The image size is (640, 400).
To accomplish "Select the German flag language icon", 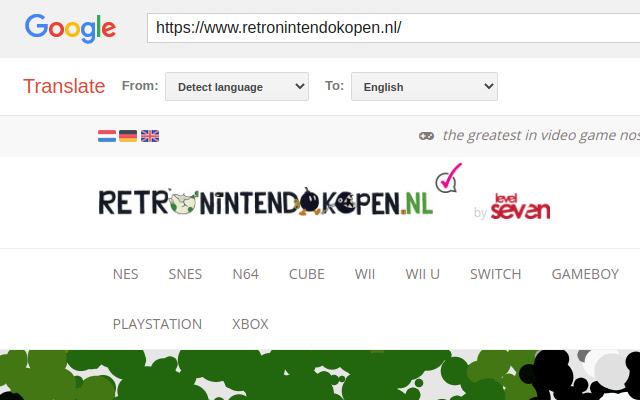I will coord(128,136).
